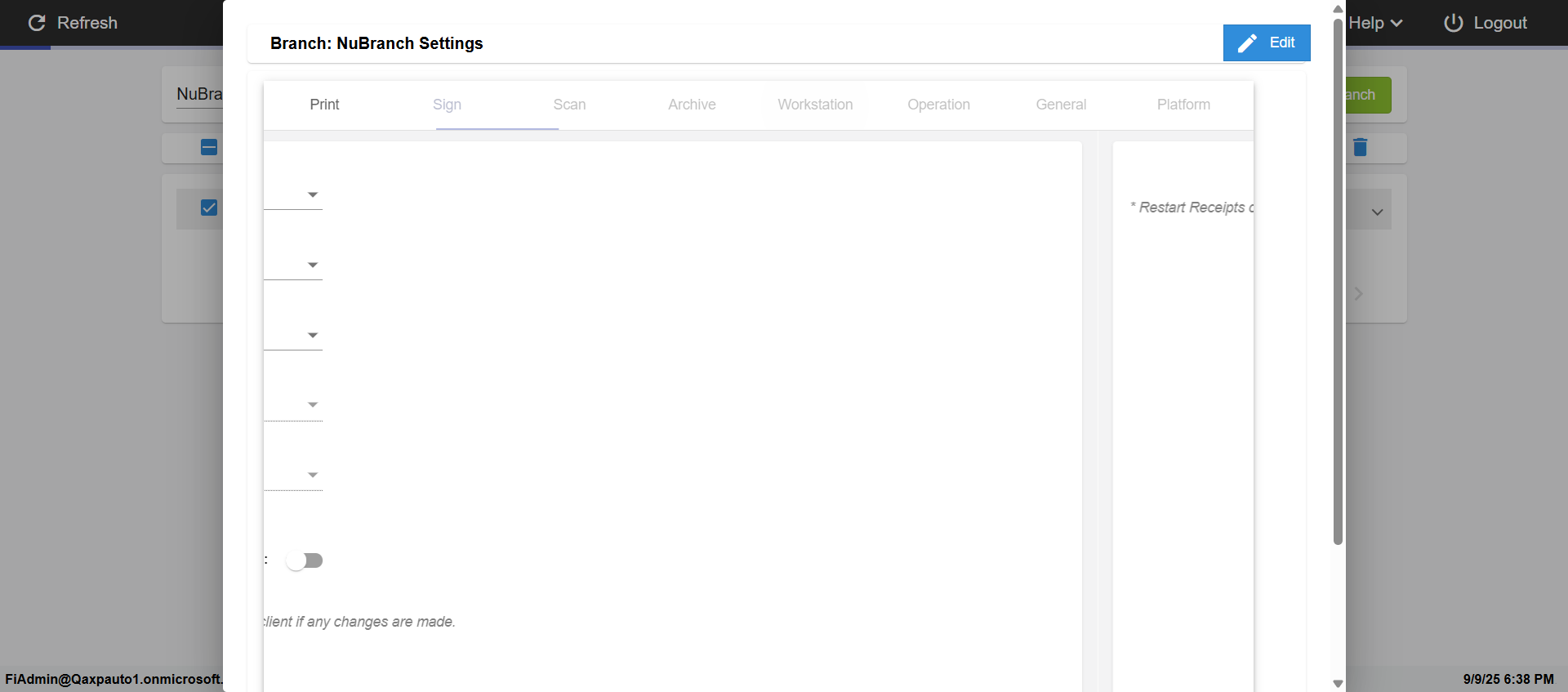Click the right-pointing chevron behind the dialog
The image size is (1568, 692).
click(x=1358, y=293)
